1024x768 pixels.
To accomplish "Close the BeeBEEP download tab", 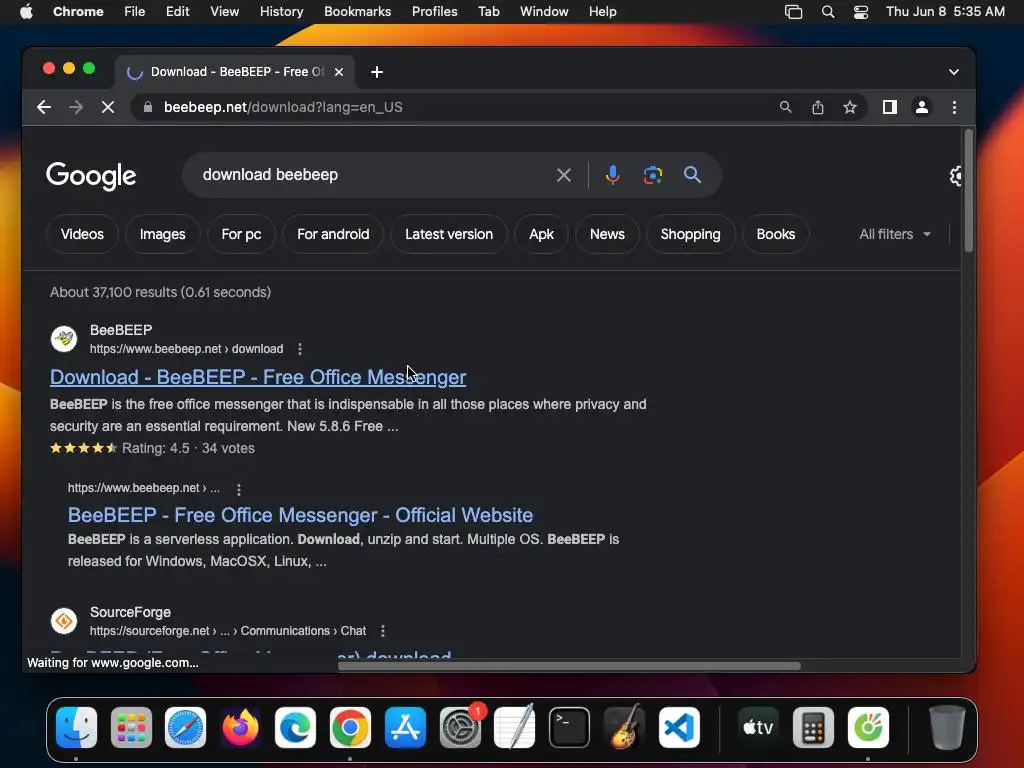I will tap(339, 72).
